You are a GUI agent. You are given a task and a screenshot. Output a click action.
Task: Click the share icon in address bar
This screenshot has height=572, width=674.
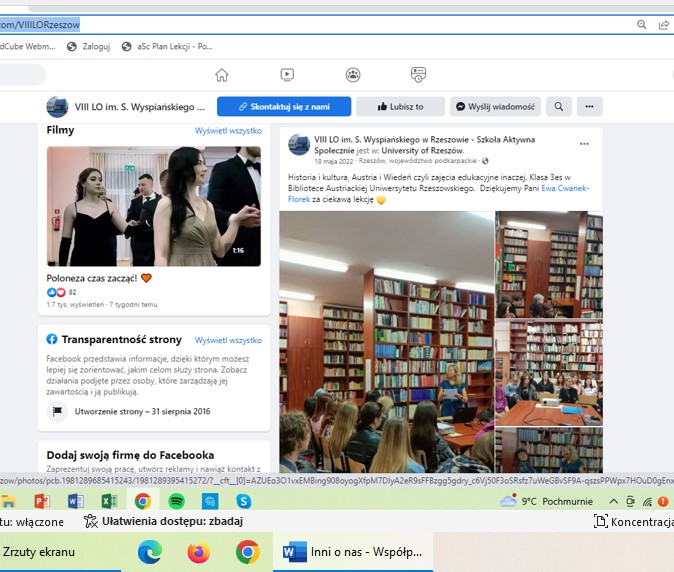point(664,24)
